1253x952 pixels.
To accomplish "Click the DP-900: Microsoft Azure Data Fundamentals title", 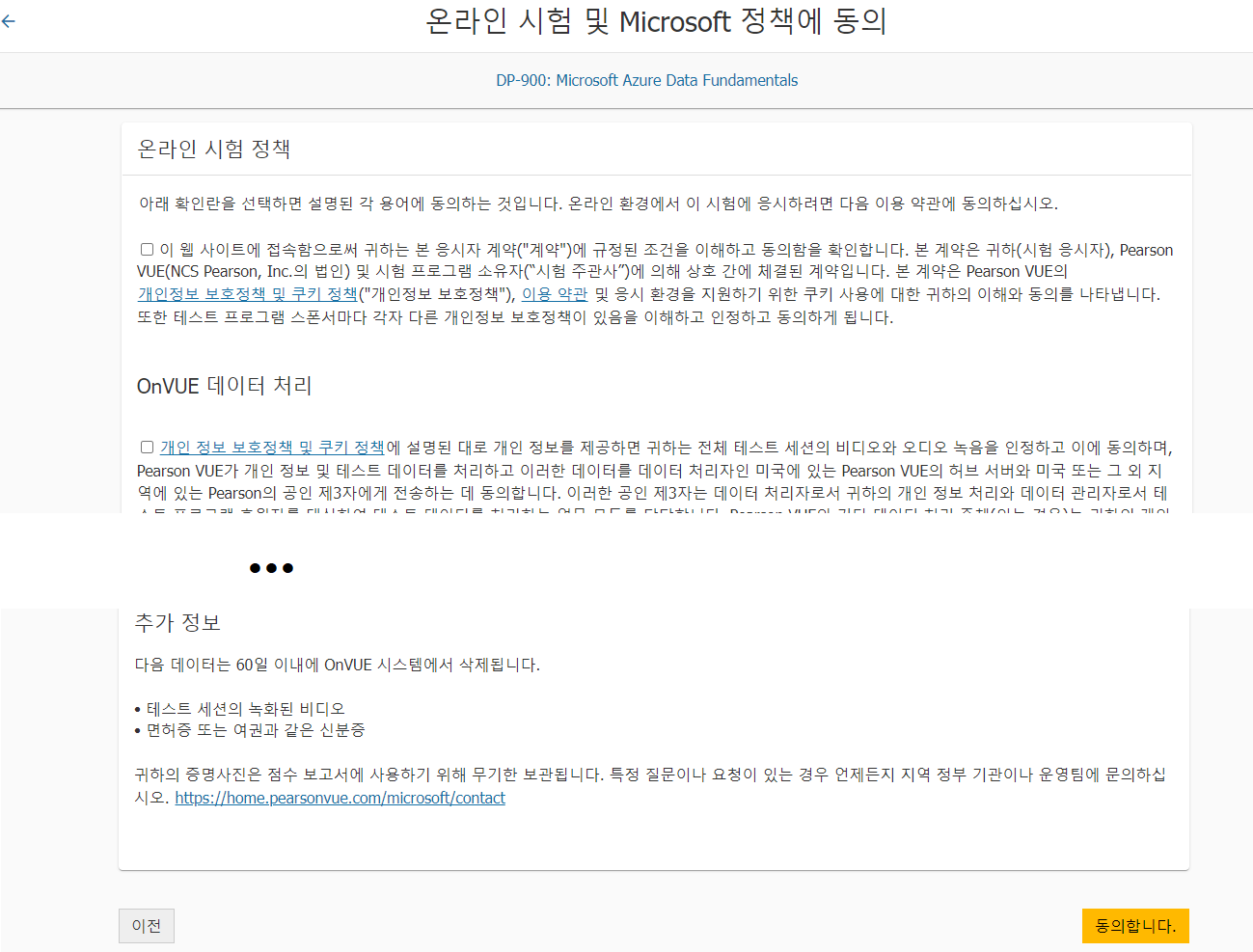I will click(x=647, y=80).
